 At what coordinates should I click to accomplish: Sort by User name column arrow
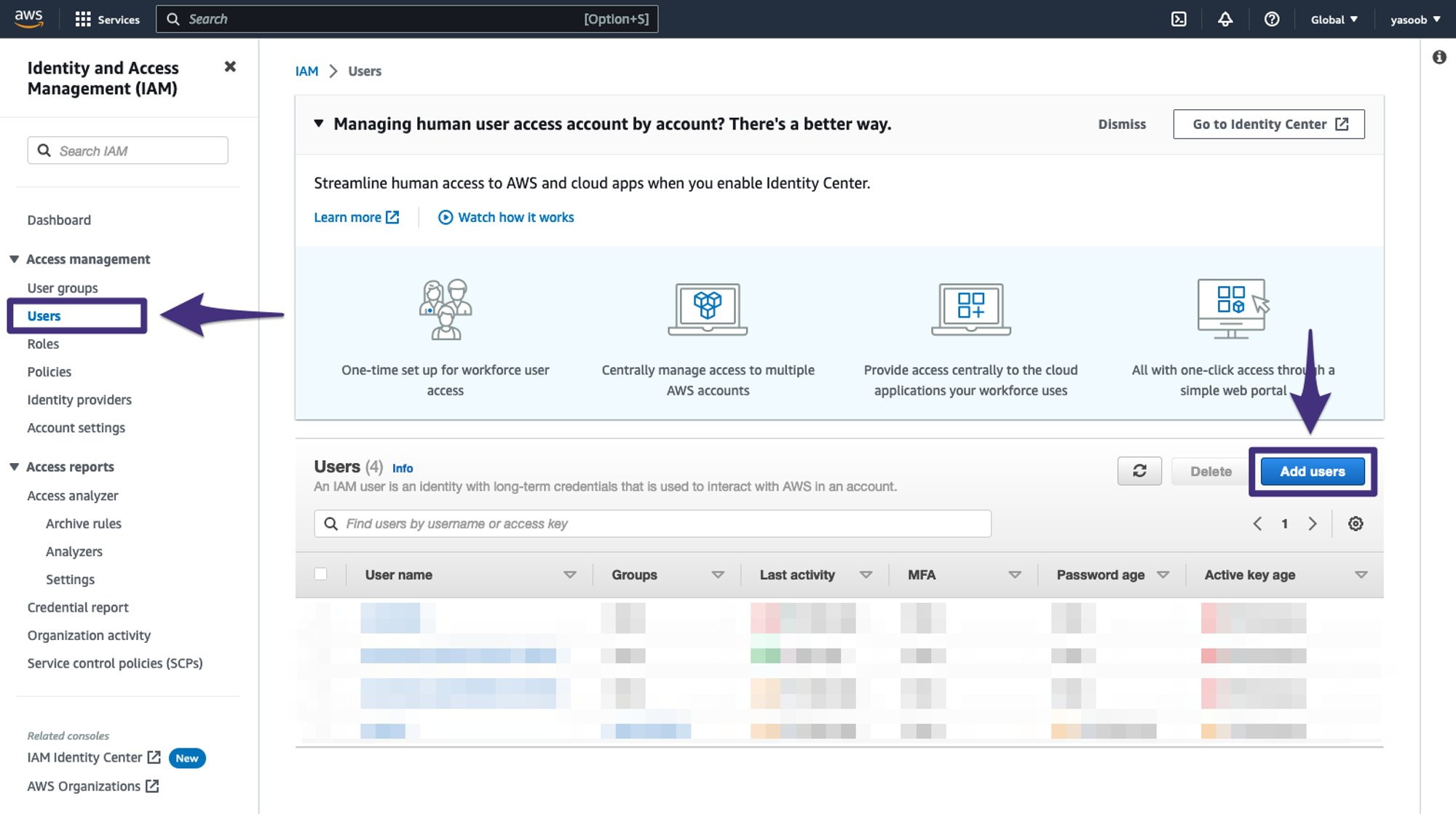click(x=570, y=575)
